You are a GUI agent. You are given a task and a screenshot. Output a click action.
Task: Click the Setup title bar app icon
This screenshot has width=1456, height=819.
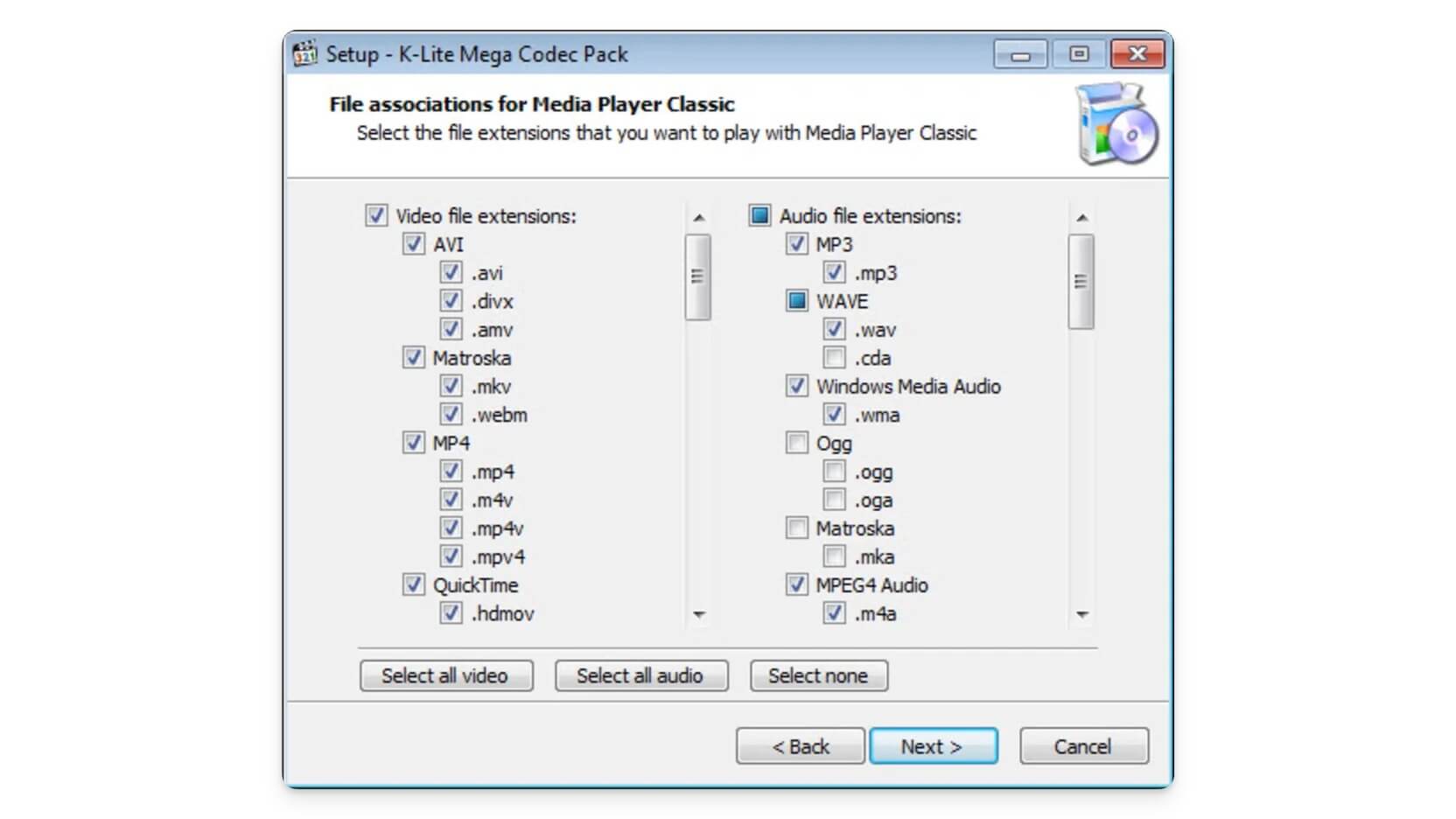coord(304,54)
